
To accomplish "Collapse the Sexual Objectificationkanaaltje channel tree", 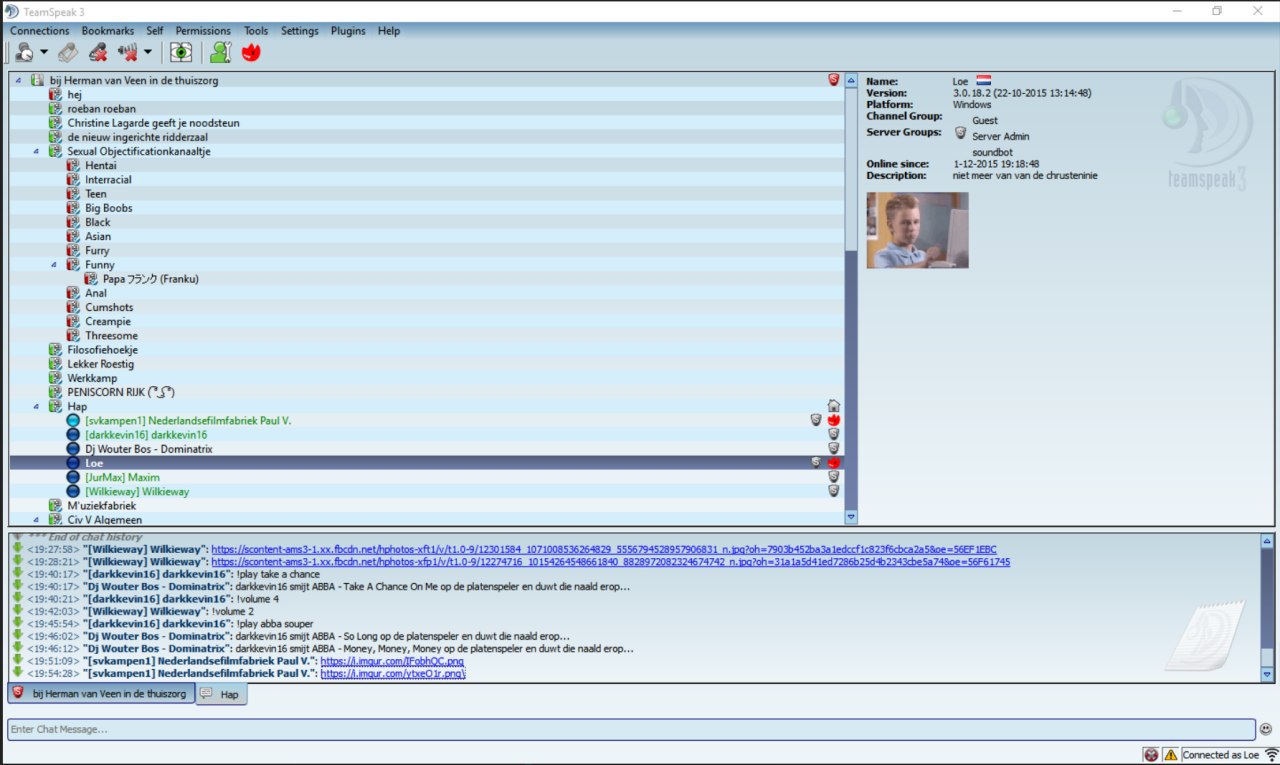I will click(37, 152).
